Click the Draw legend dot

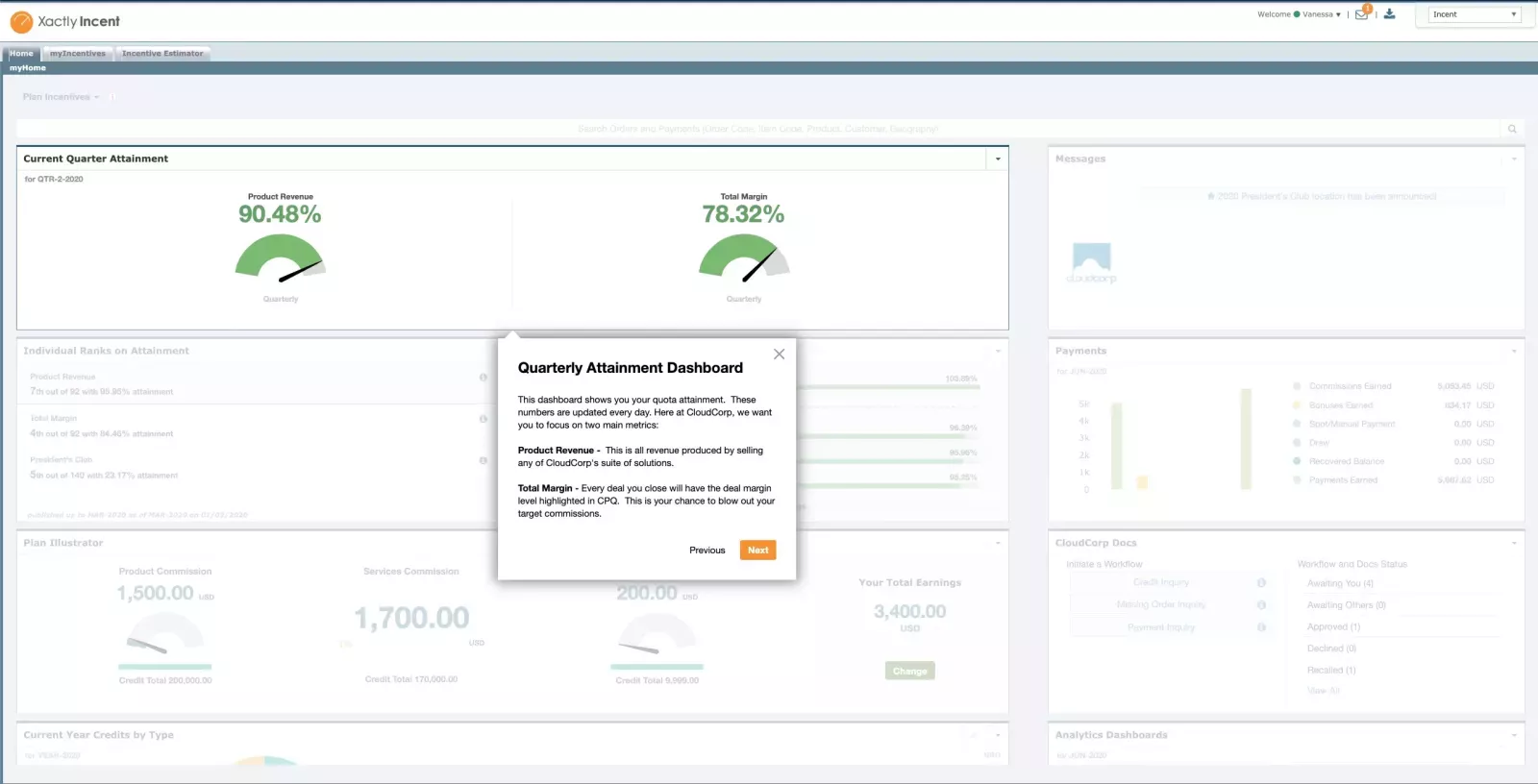(1297, 443)
